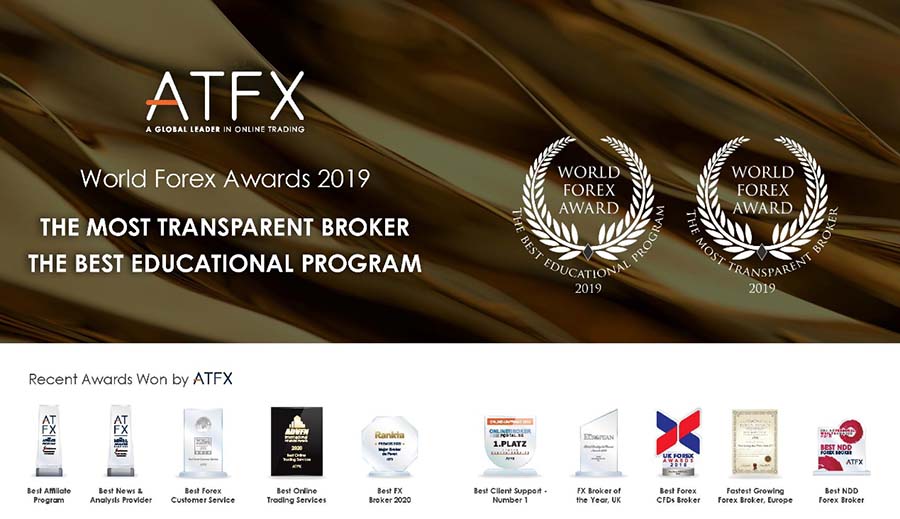
Task: Click the 'Best NDD Forex Broker' caption
Action: tap(841, 495)
